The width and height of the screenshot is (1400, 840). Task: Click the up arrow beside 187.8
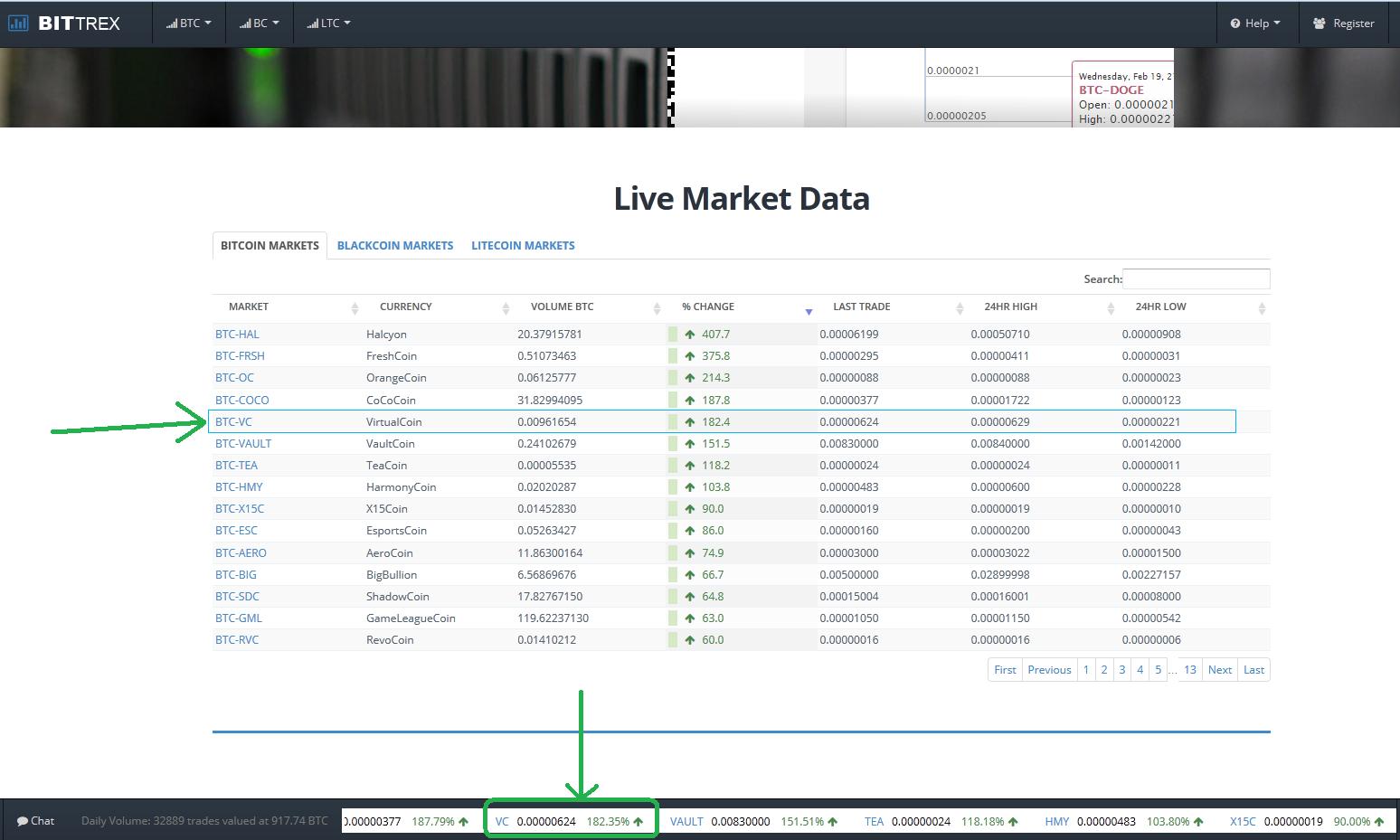690,400
